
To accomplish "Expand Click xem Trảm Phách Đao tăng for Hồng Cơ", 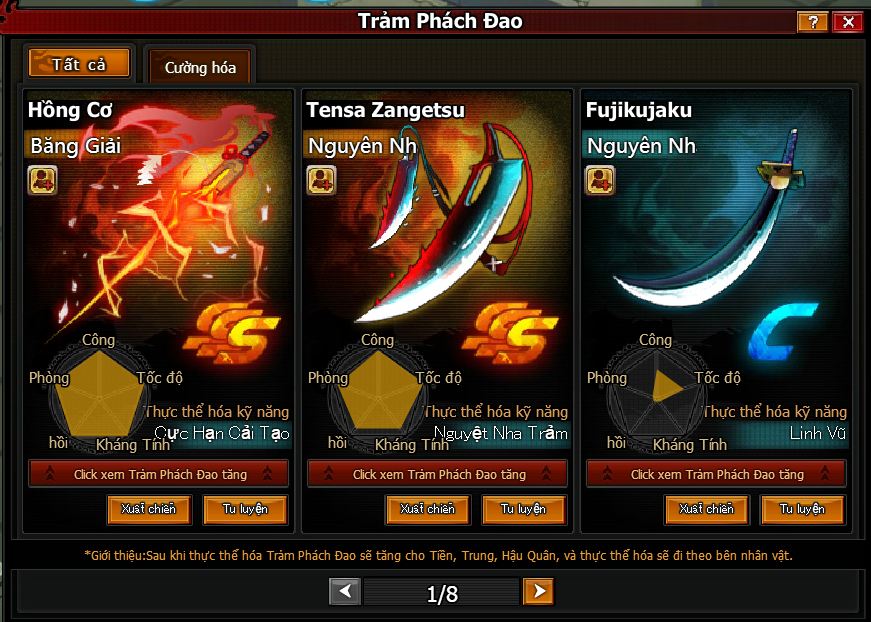I will click(x=159, y=474).
